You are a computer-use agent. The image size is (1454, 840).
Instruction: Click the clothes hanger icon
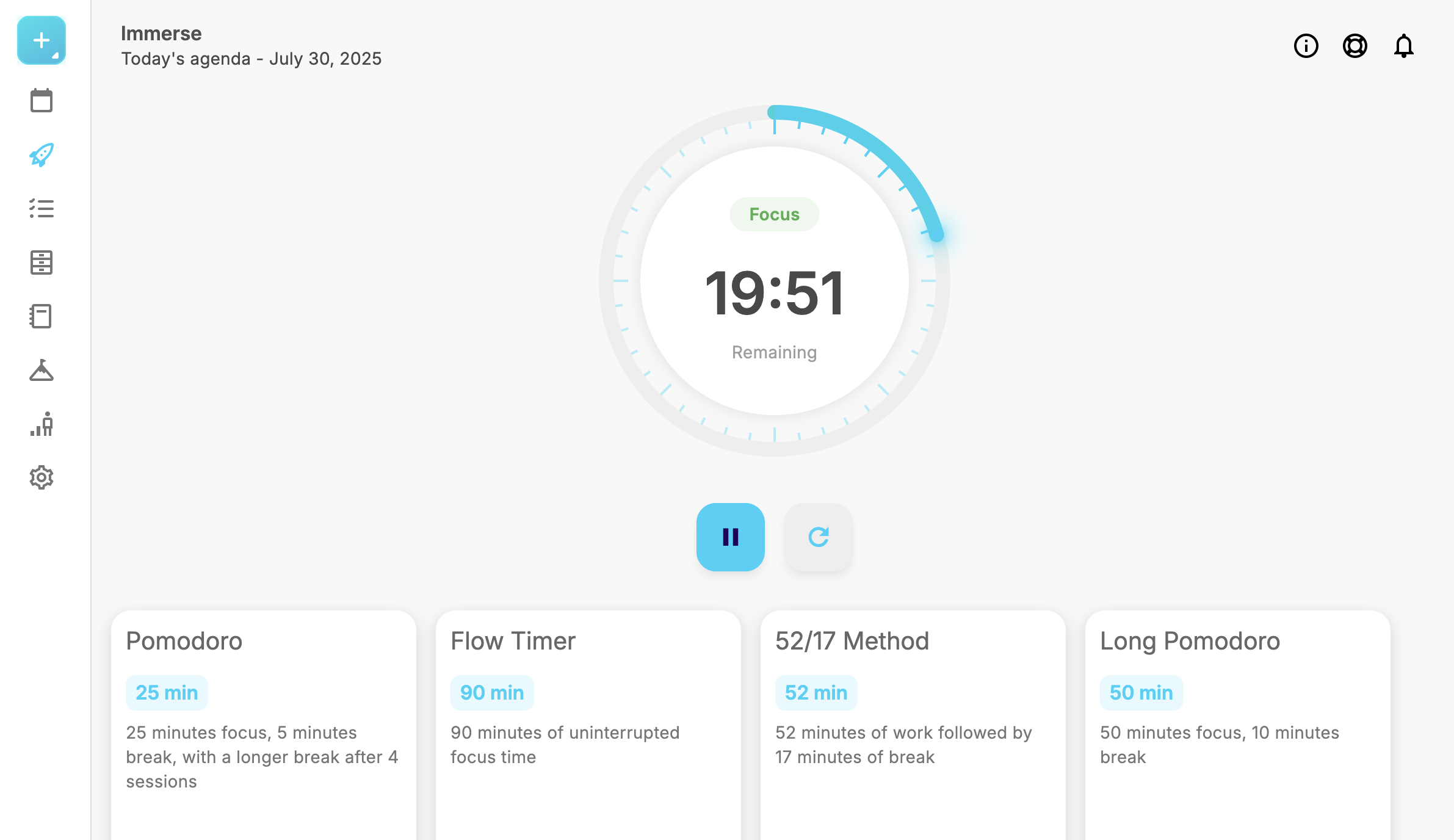pos(42,370)
